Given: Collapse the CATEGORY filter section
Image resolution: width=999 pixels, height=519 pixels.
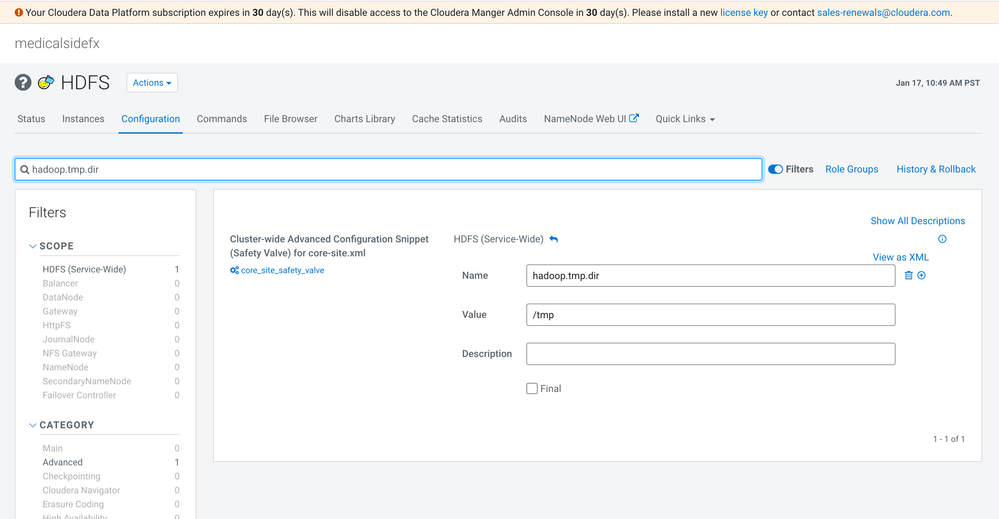Looking at the screenshot, I should pos(32,425).
